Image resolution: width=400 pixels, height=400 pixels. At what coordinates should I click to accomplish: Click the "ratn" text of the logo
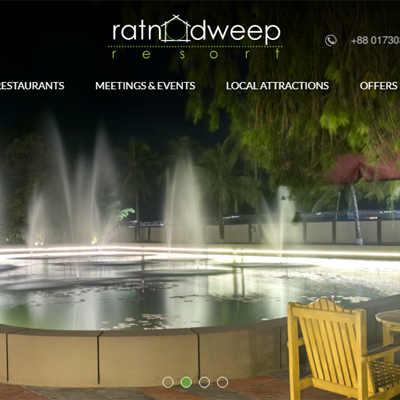click(137, 31)
